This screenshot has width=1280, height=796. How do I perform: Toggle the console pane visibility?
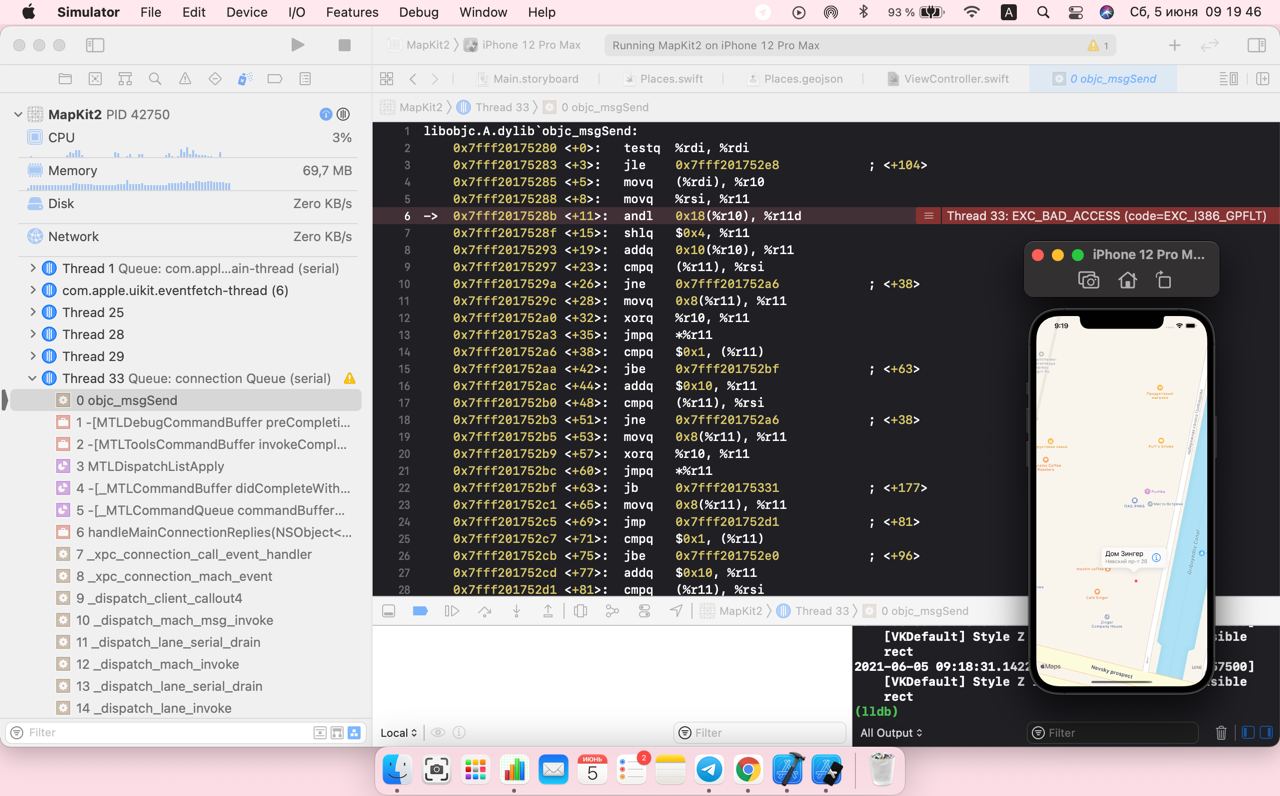click(1266, 733)
